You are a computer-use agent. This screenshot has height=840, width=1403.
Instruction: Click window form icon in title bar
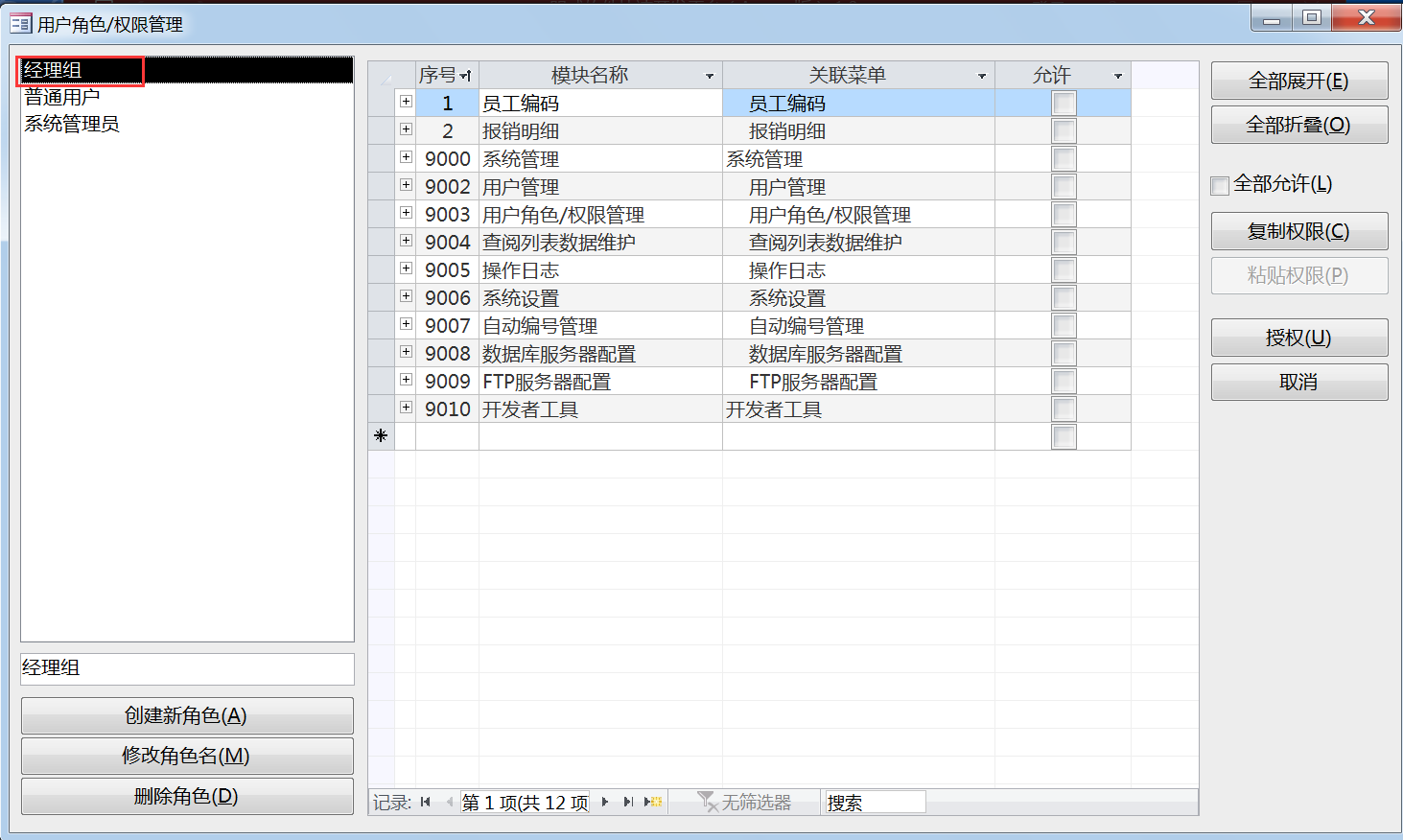click(20, 23)
